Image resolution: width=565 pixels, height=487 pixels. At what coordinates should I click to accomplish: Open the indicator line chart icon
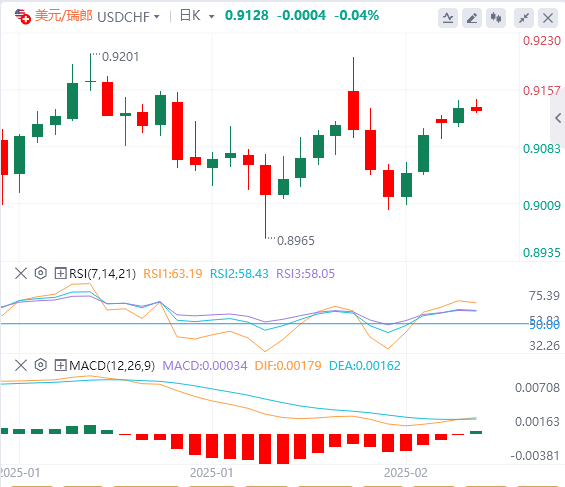pyautogui.click(x=448, y=18)
